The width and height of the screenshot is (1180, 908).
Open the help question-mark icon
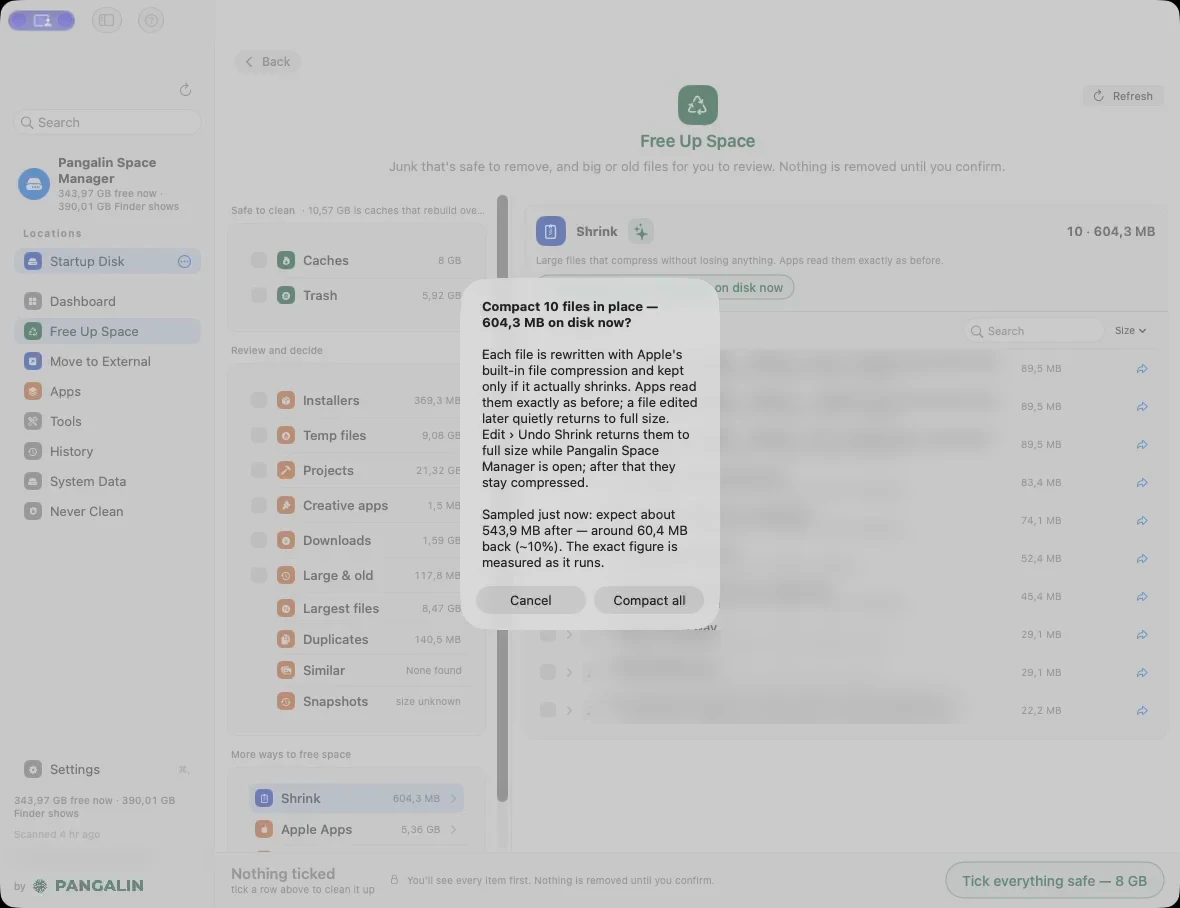coord(151,20)
